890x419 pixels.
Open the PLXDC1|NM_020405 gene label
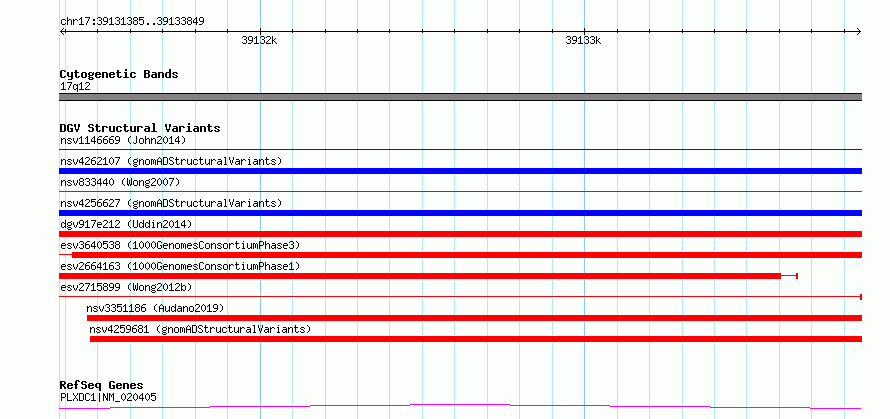click(108, 397)
